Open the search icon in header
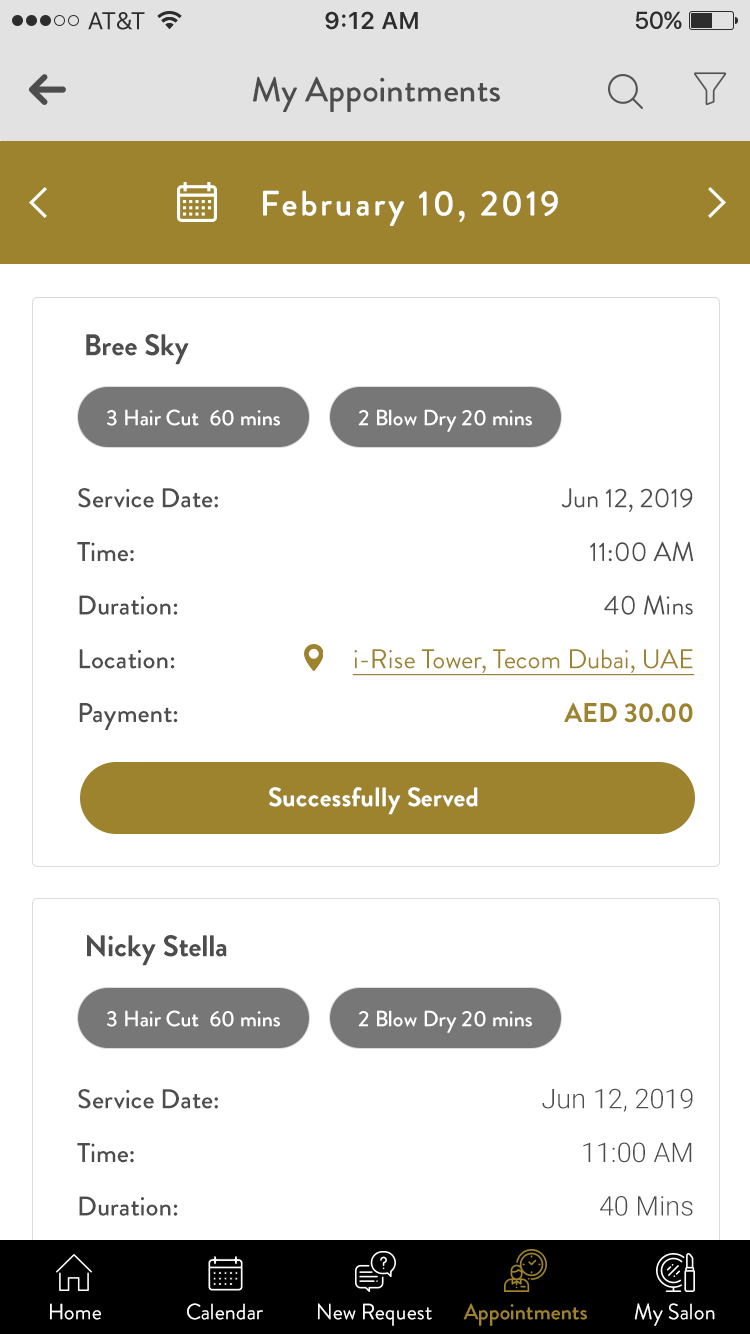The image size is (750, 1334). 625,91
